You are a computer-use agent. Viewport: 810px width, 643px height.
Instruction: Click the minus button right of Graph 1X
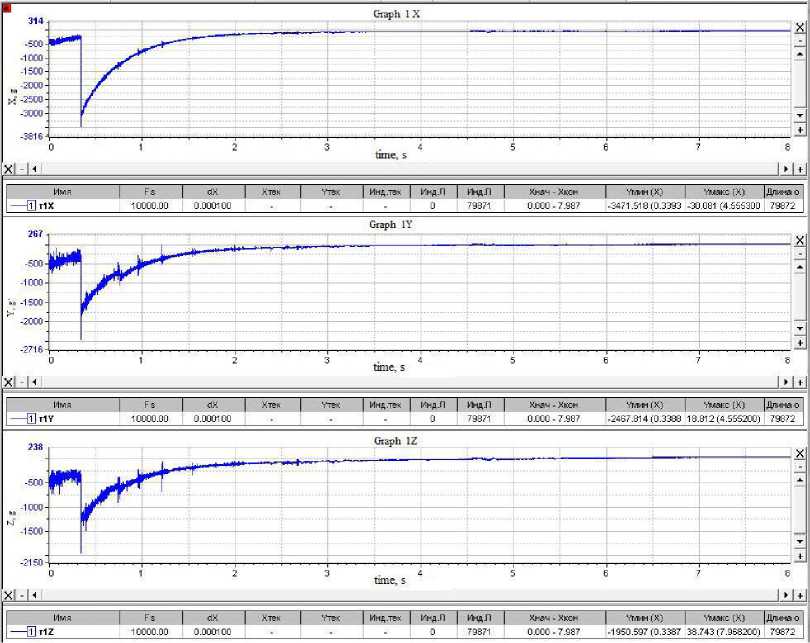pyautogui.click(x=800, y=41)
